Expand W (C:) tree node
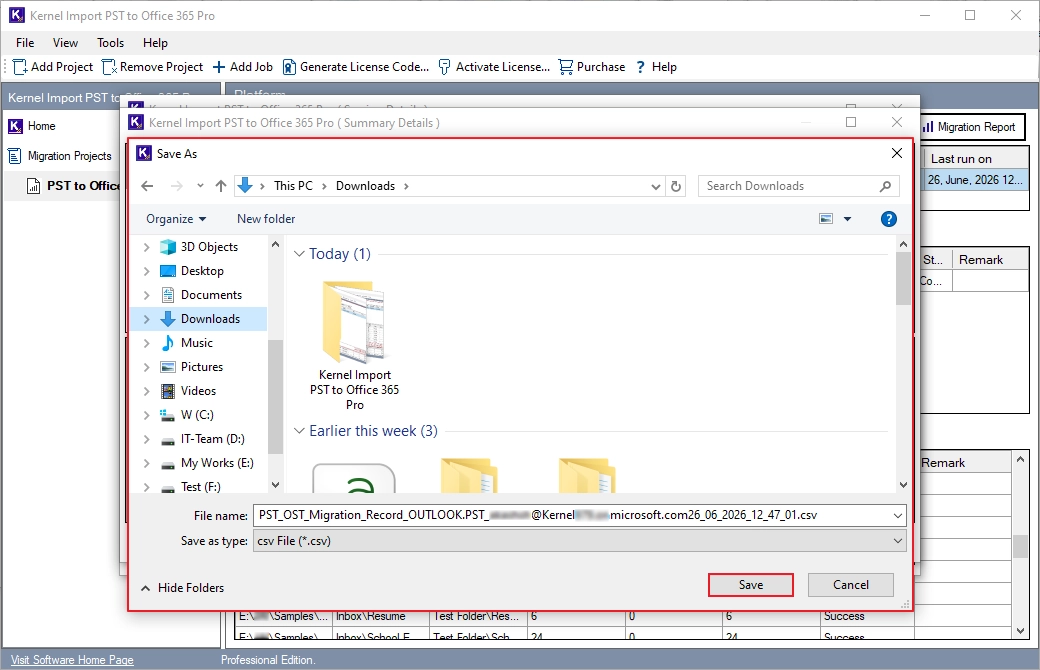 [x=147, y=415]
